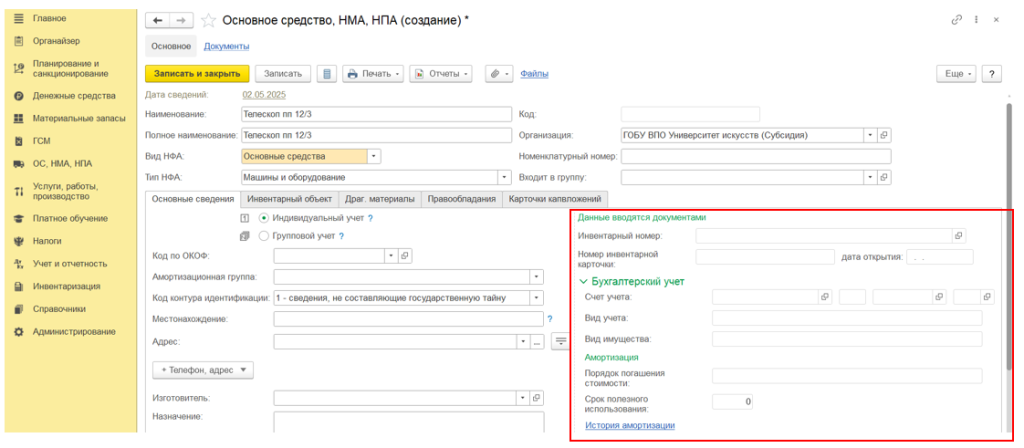
Task: Expand the Изготовитель dropdown arrow
Action: click(x=523, y=398)
